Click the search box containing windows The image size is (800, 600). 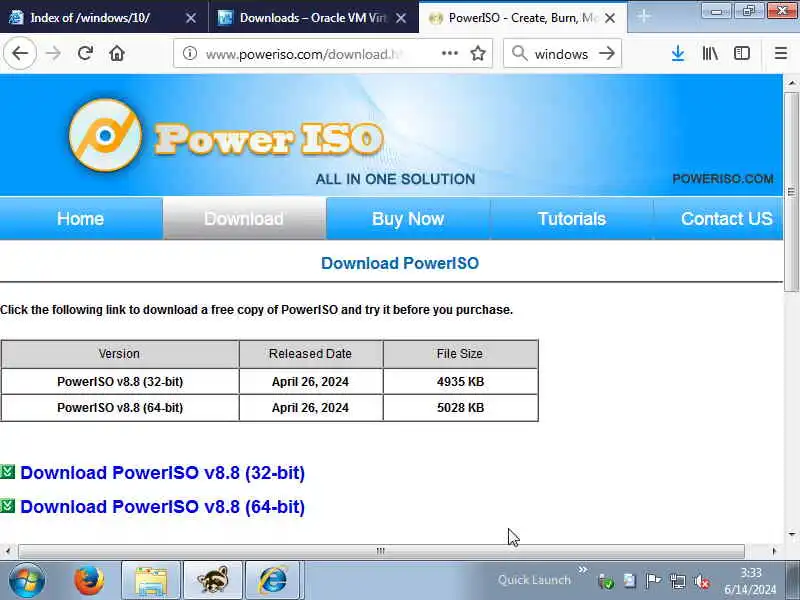561,54
